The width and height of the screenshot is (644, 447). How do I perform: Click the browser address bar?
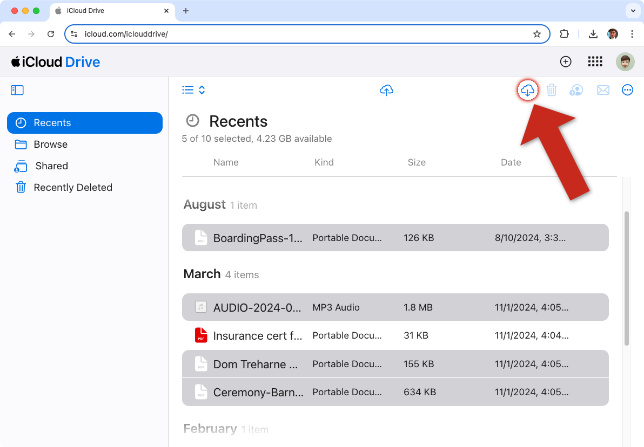pyautogui.click(x=307, y=34)
